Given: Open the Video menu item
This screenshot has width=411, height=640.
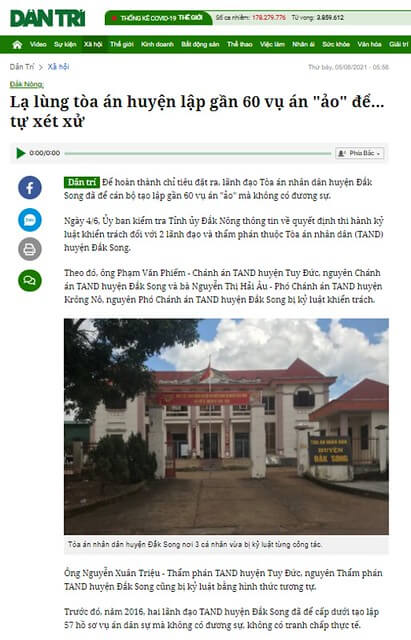Looking at the screenshot, I should coord(38,44).
